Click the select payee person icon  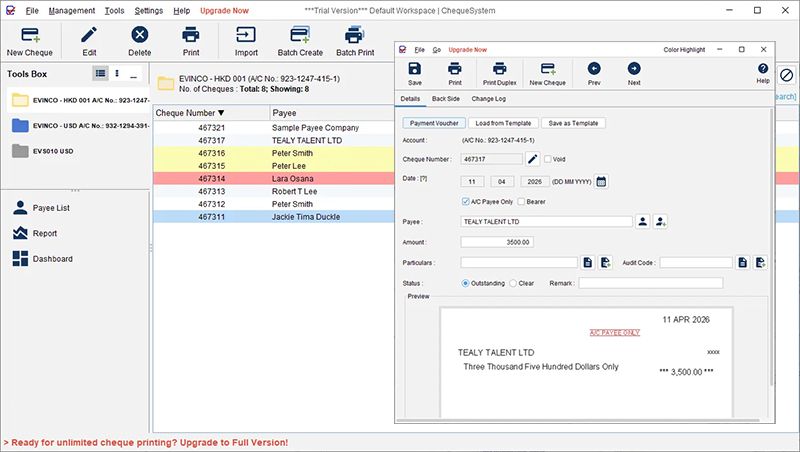click(x=642, y=221)
